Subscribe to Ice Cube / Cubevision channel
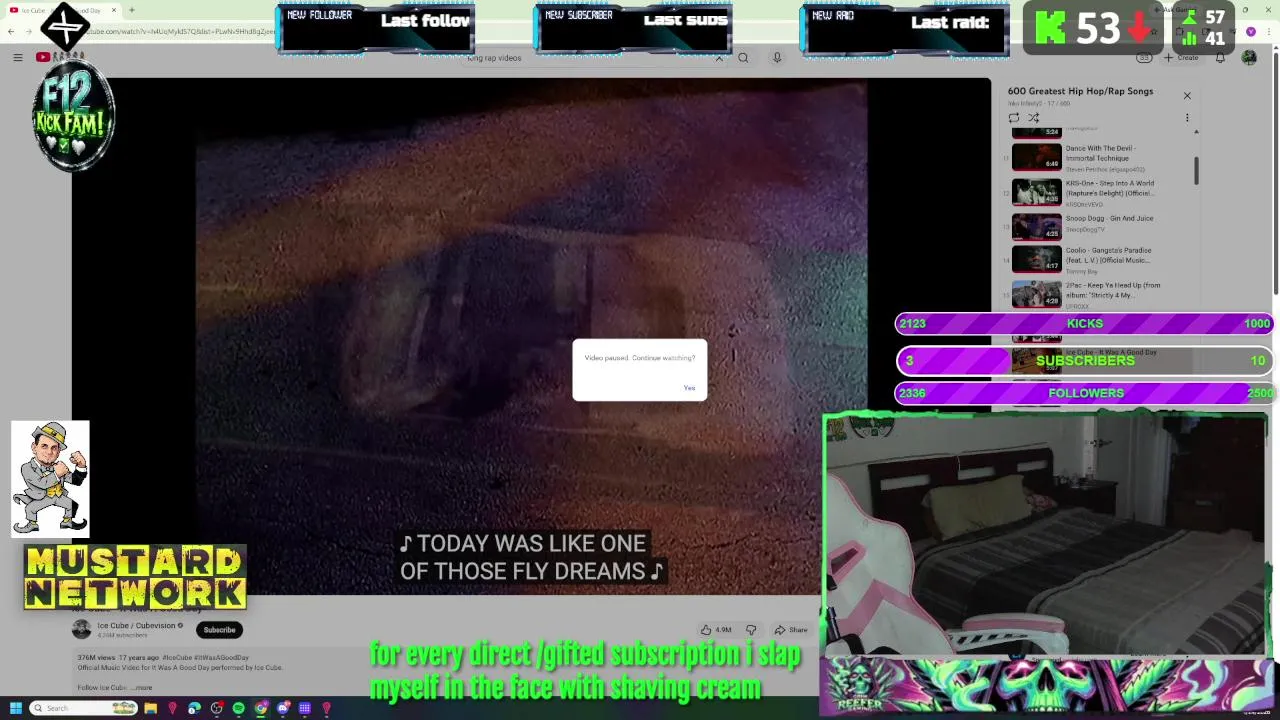Image resolution: width=1280 pixels, height=720 pixels. coord(219,630)
